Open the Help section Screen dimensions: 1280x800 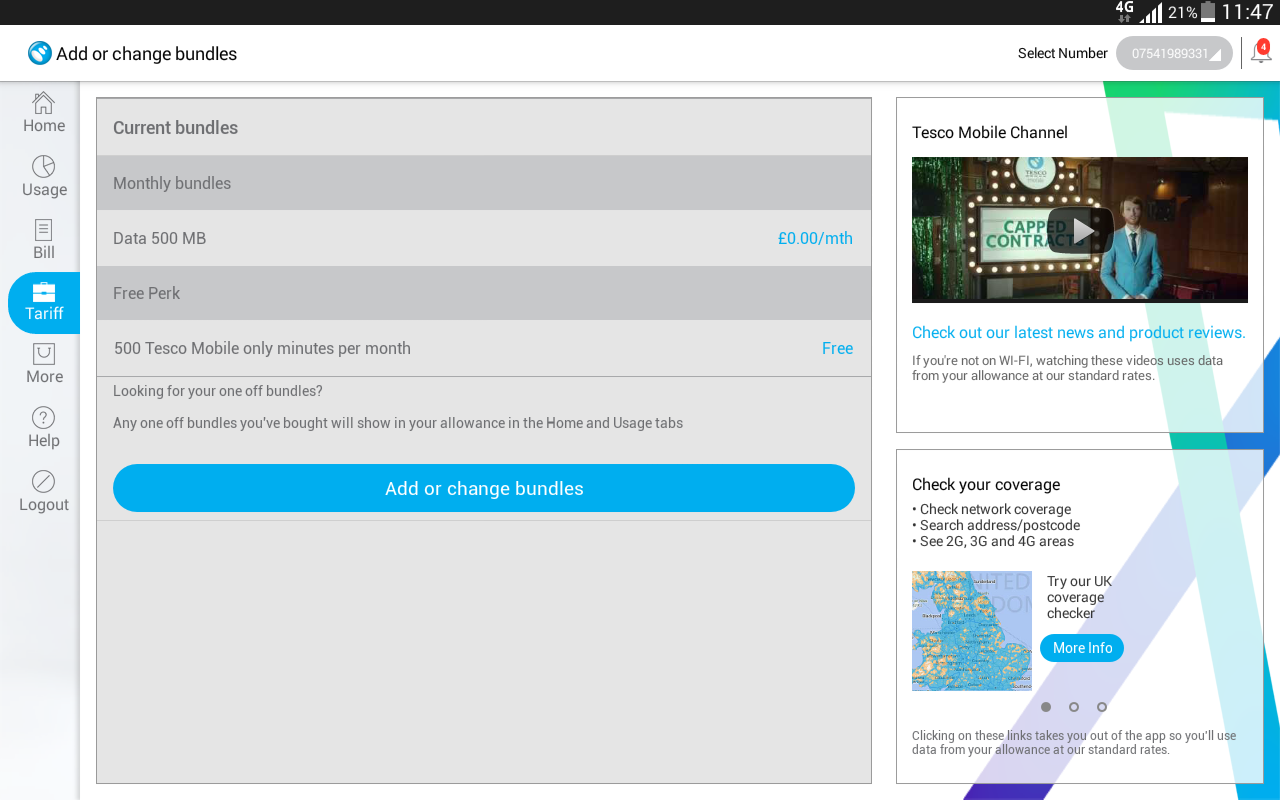click(43, 427)
